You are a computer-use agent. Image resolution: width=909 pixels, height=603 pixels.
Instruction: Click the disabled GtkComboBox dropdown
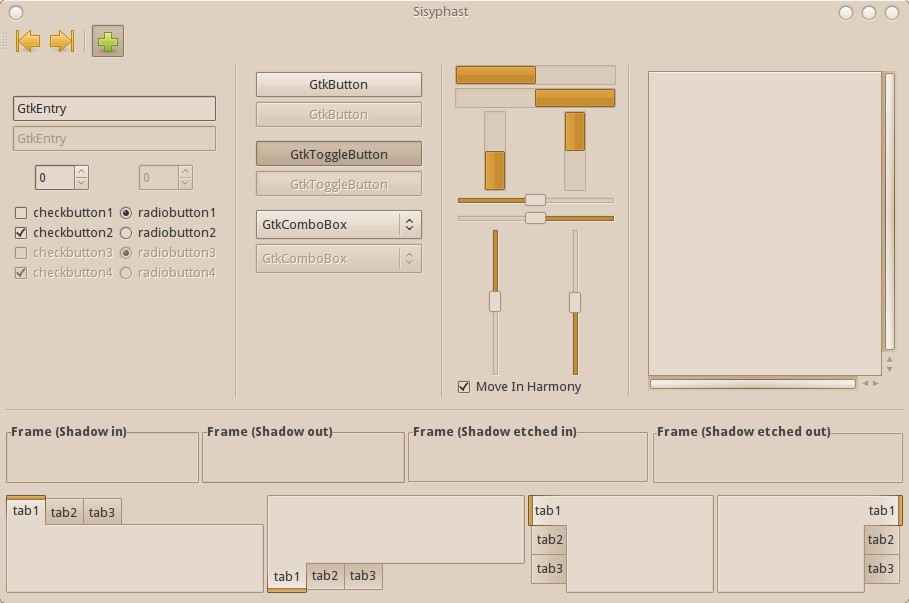pyautogui.click(x=339, y=259)
